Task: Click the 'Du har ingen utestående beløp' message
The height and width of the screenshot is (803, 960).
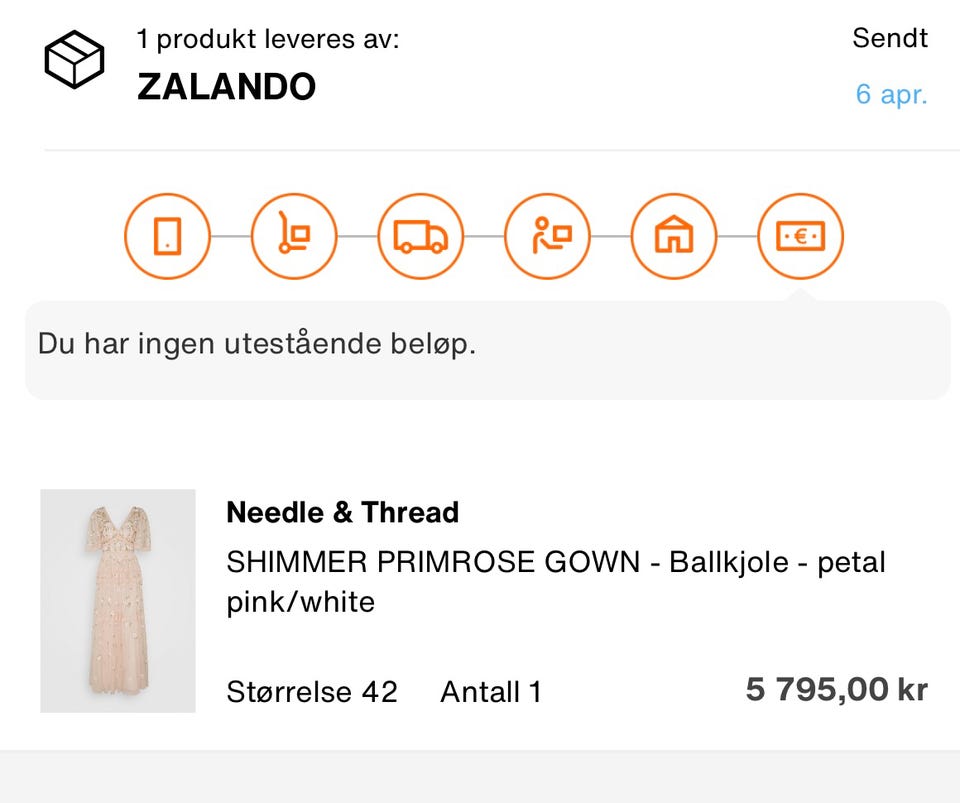Action: pyautogui.click(x=257, y=344)
